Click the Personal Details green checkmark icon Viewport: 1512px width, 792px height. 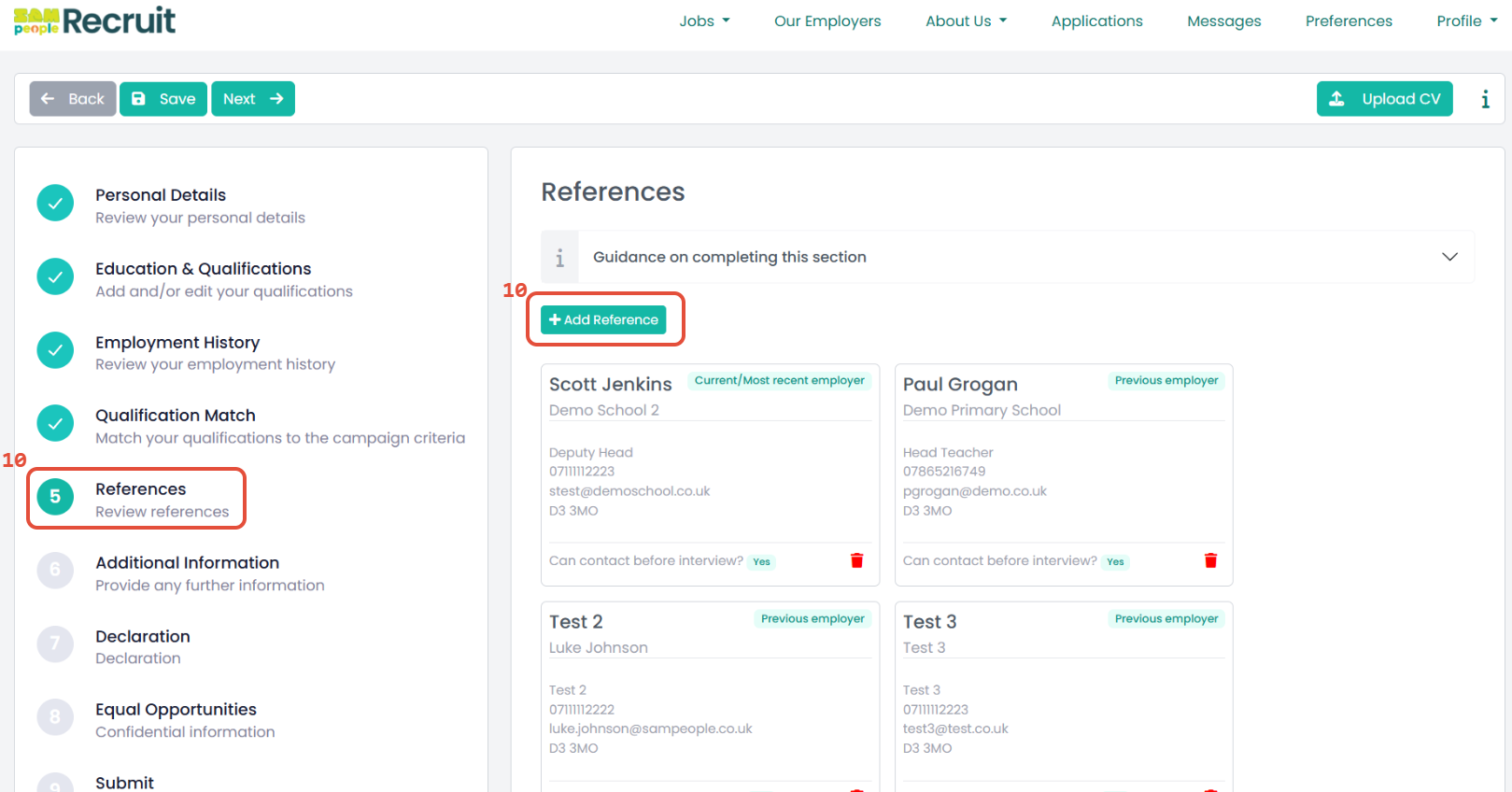pos(55,203)
